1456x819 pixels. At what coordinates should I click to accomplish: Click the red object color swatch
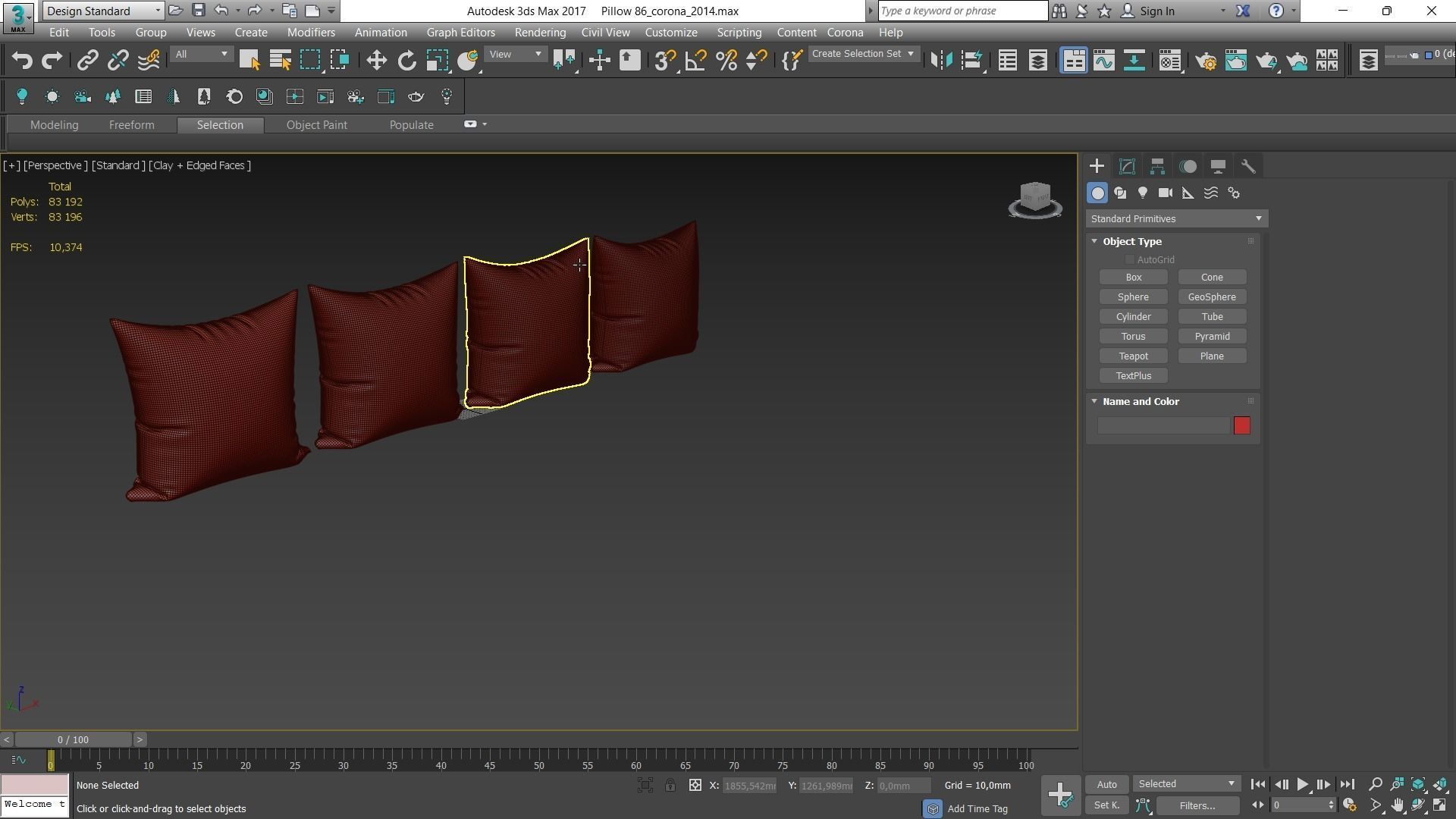(x=1241, y=426)
